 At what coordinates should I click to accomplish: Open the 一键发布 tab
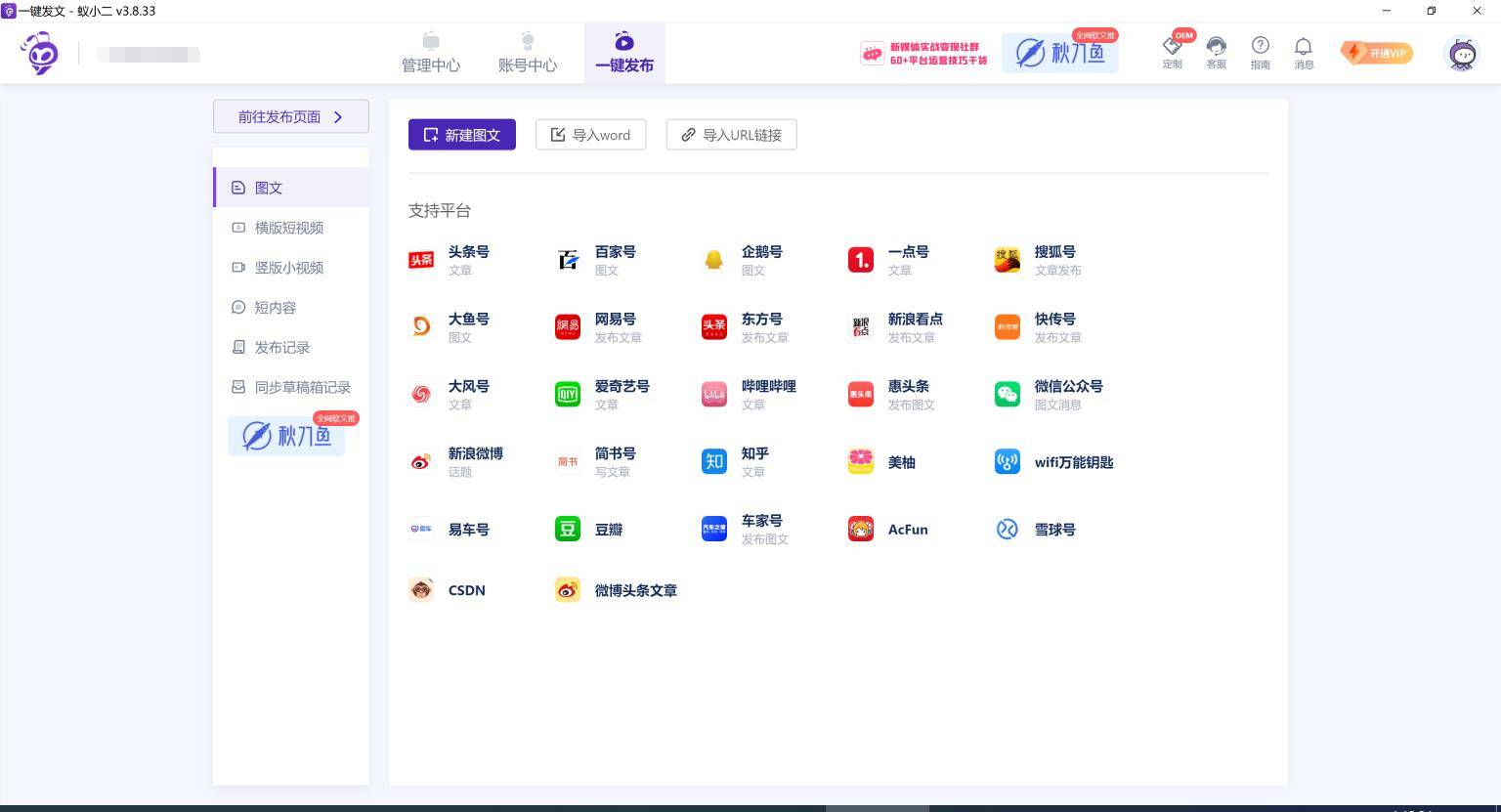[624, 53]
